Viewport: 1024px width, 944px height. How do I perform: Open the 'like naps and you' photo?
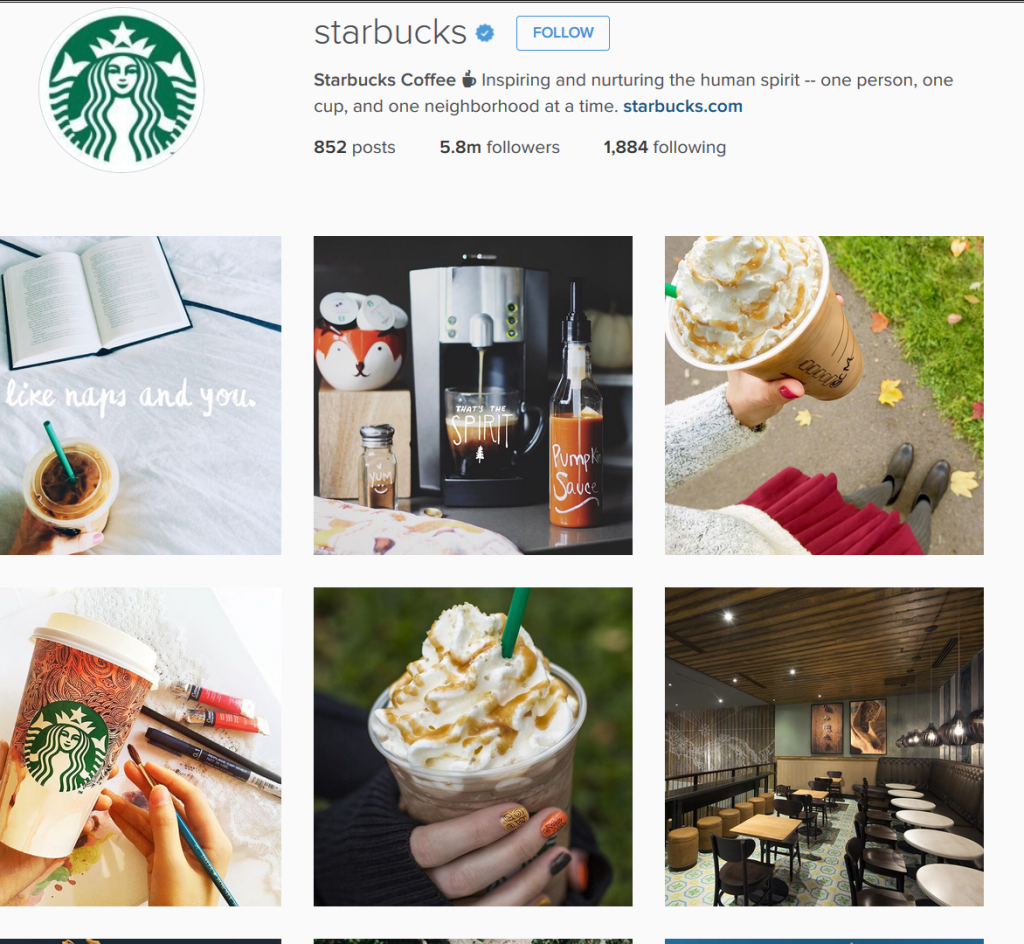(140, 396)
